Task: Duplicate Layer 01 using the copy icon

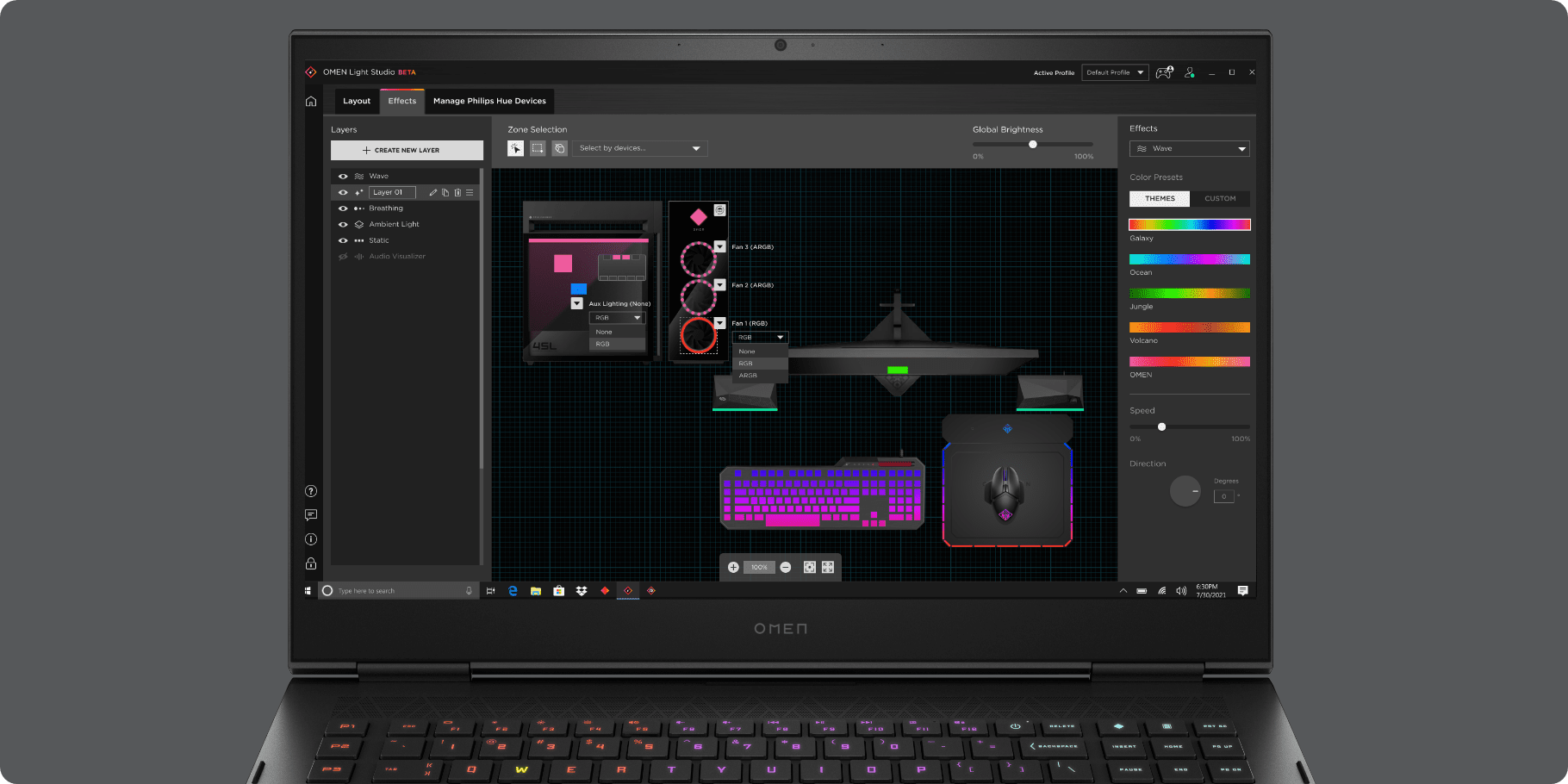Action: (445, 193)
